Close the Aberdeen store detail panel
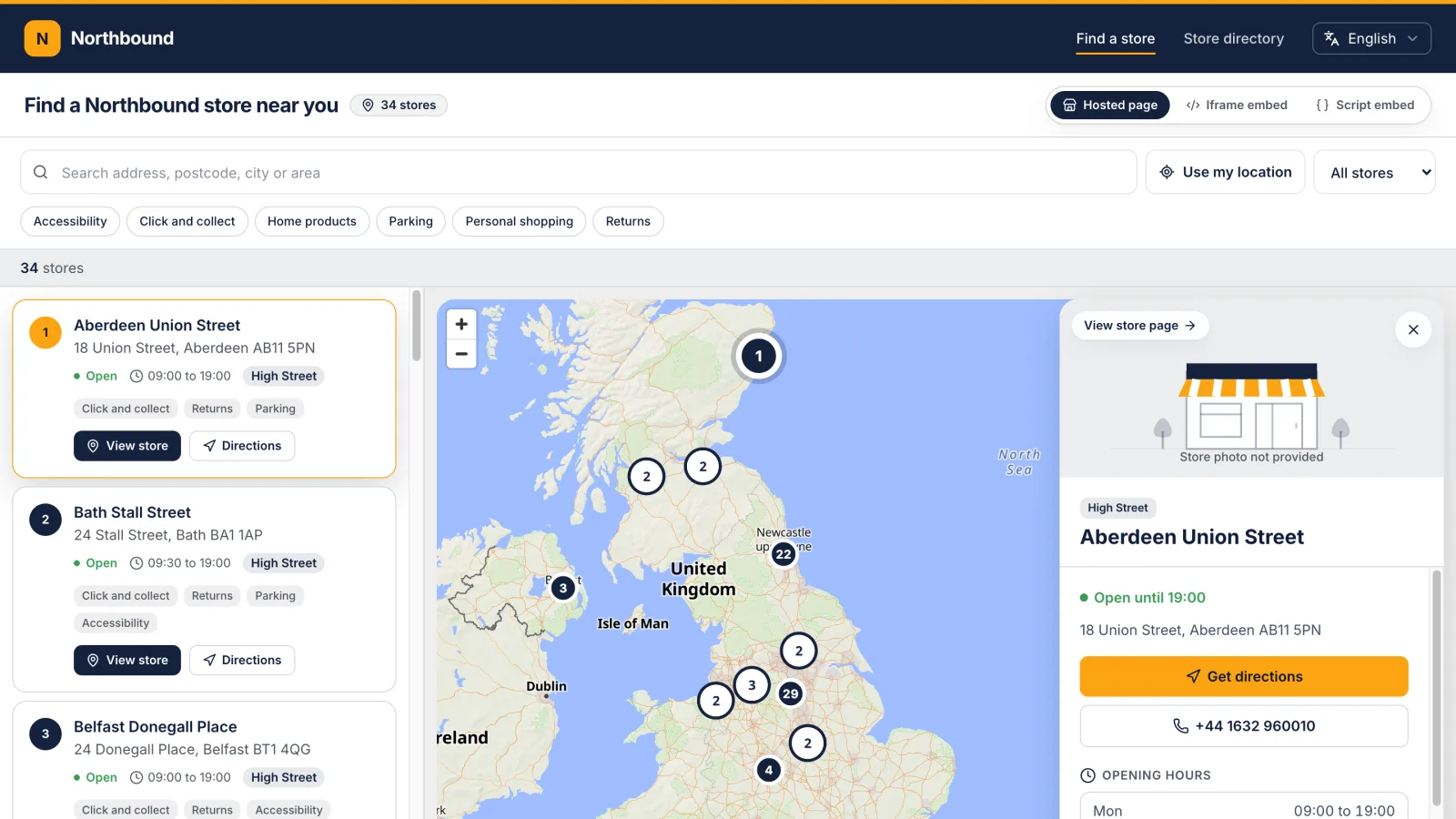The height and width of the screenshot is (819, 1456). pyautogui.click(x=1413, y=329)
